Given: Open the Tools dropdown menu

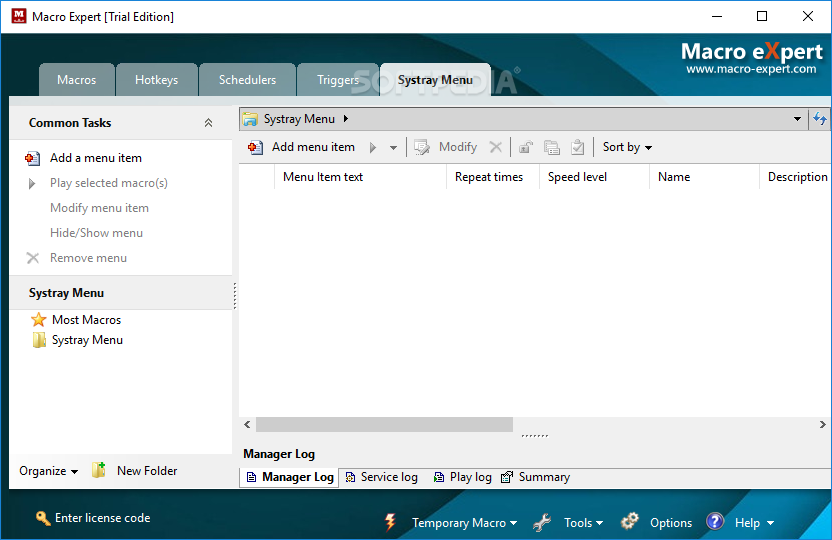Looking at the screenshot, I should 584,522.
